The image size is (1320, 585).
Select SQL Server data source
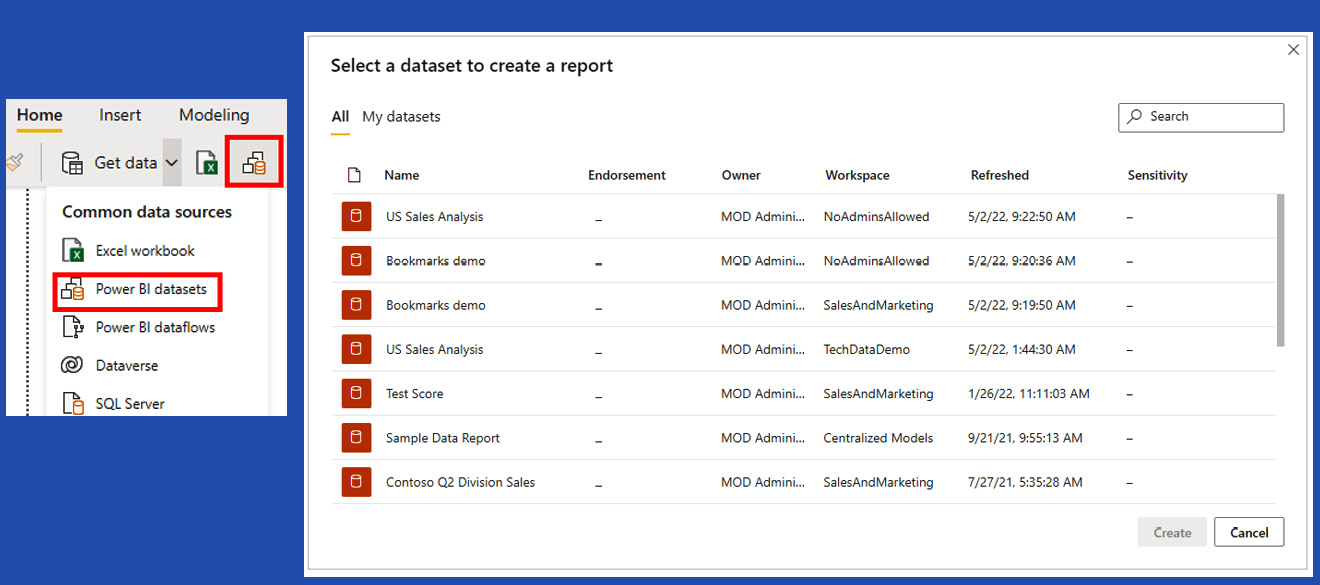point(130,404)
